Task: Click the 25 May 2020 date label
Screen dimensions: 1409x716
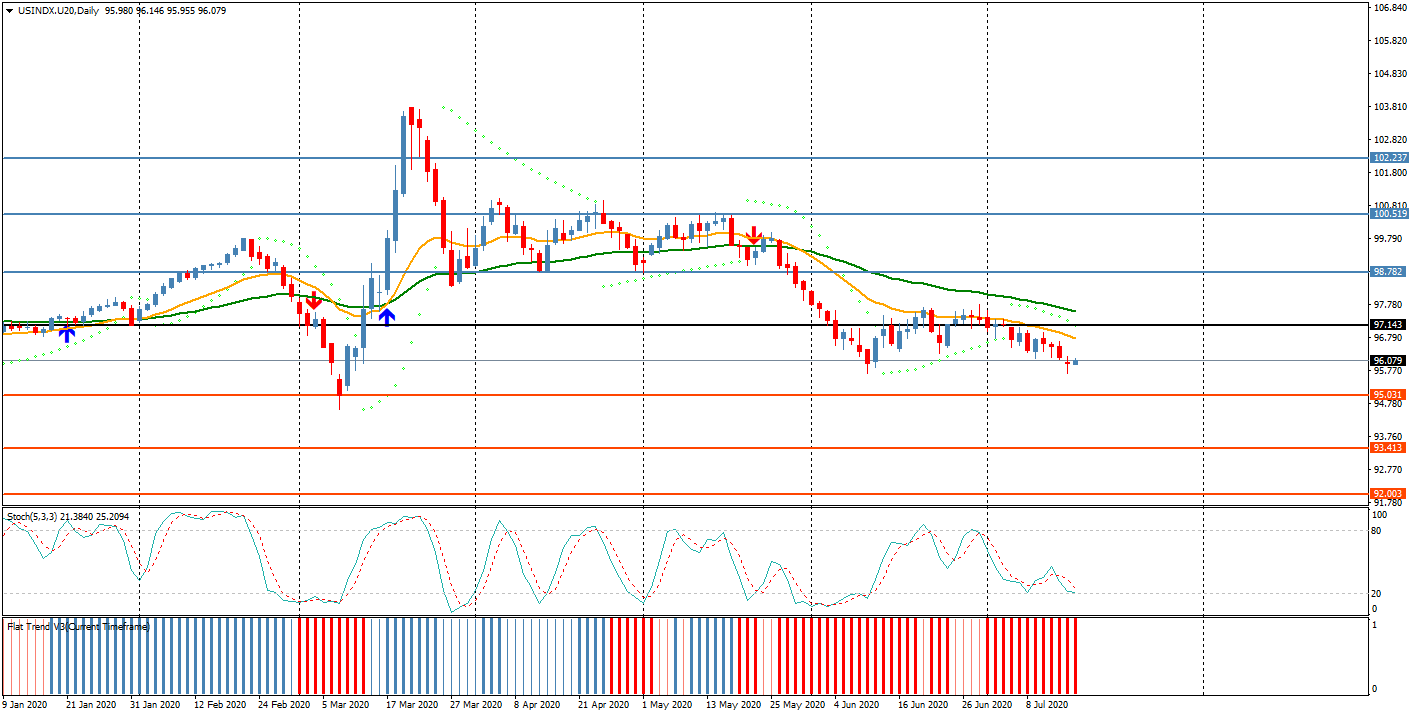Action: [x=795, y=704]
